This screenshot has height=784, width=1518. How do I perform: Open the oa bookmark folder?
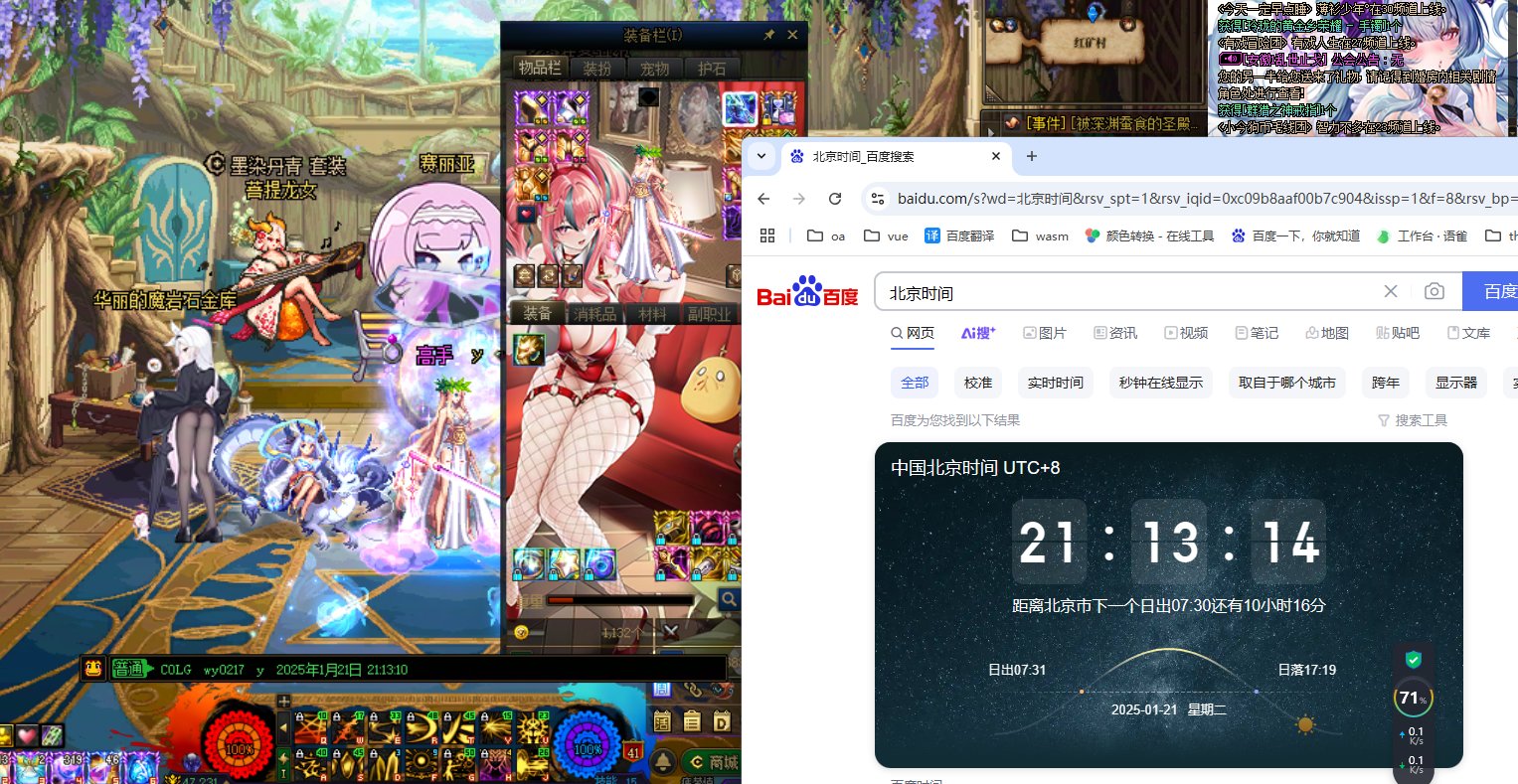click(x=826, y=235)
